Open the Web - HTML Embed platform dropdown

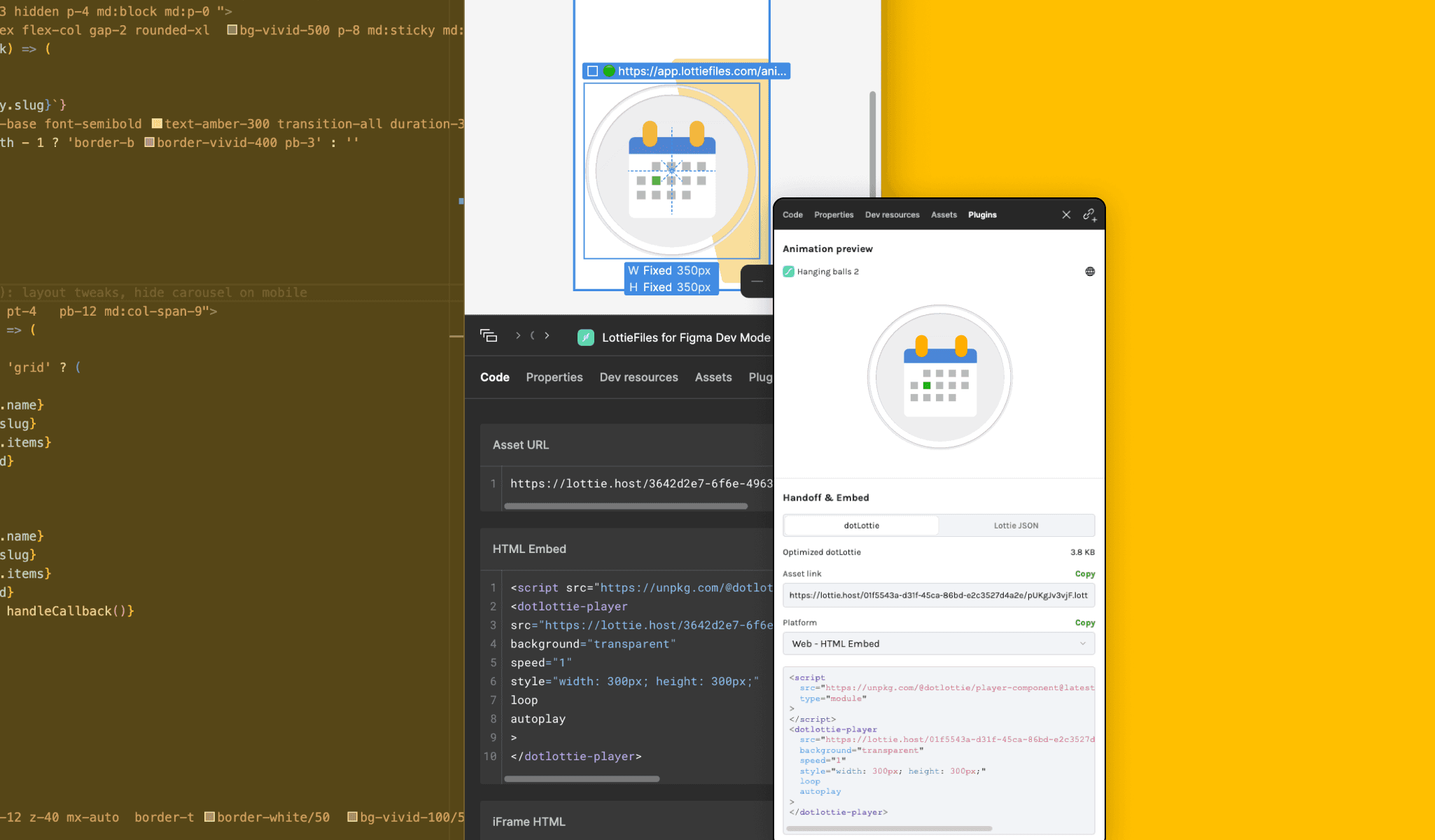939,644
